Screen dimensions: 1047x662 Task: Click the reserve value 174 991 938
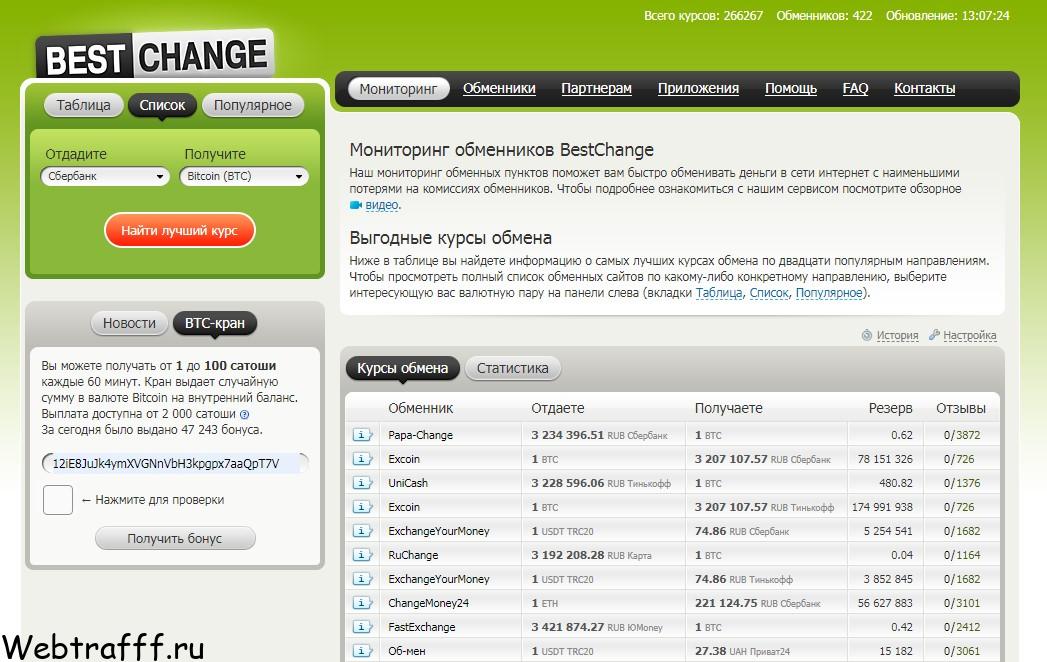point(882,507)
